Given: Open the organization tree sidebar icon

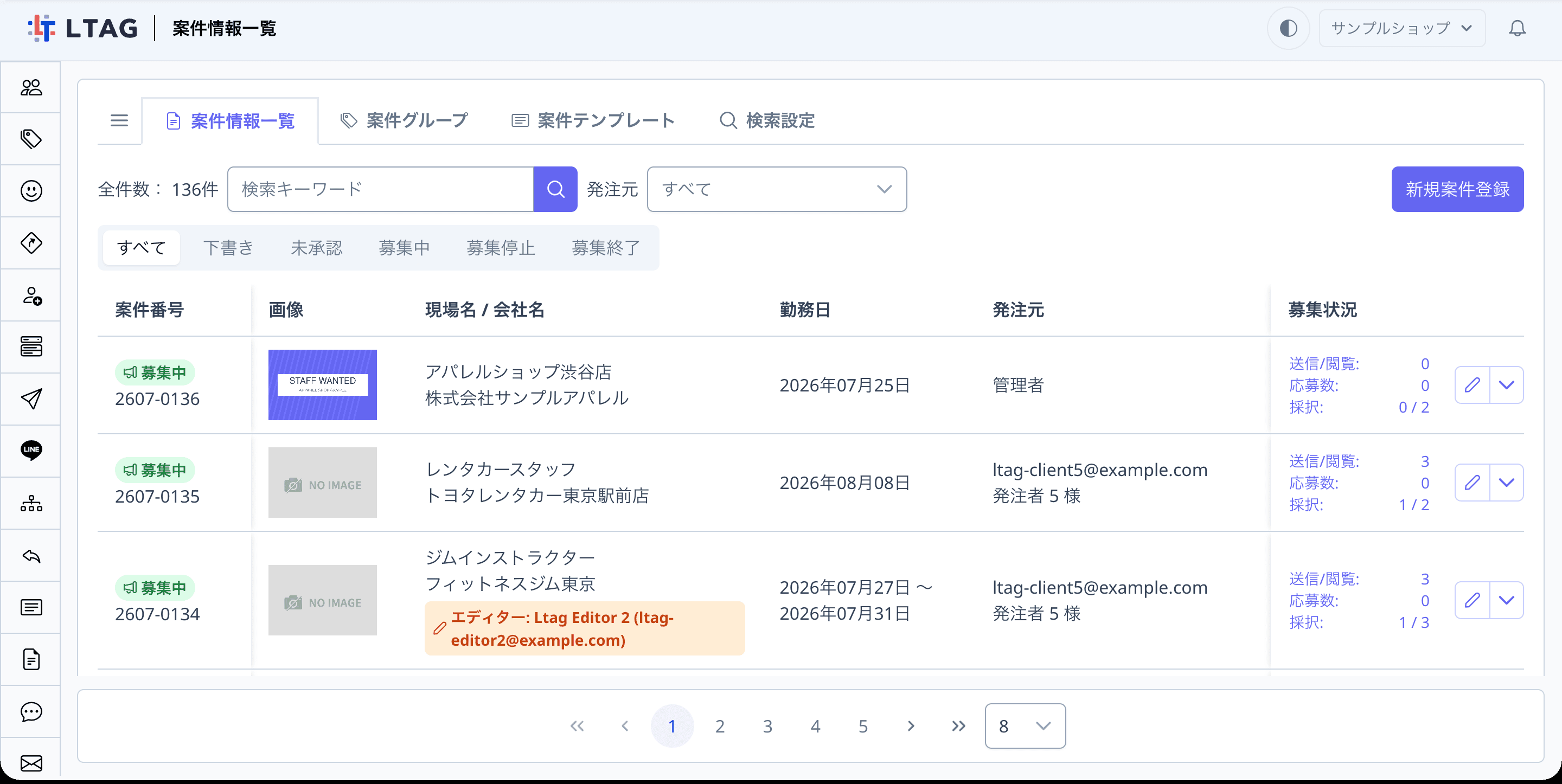Looking at the screenshot, I should (31, 503).
